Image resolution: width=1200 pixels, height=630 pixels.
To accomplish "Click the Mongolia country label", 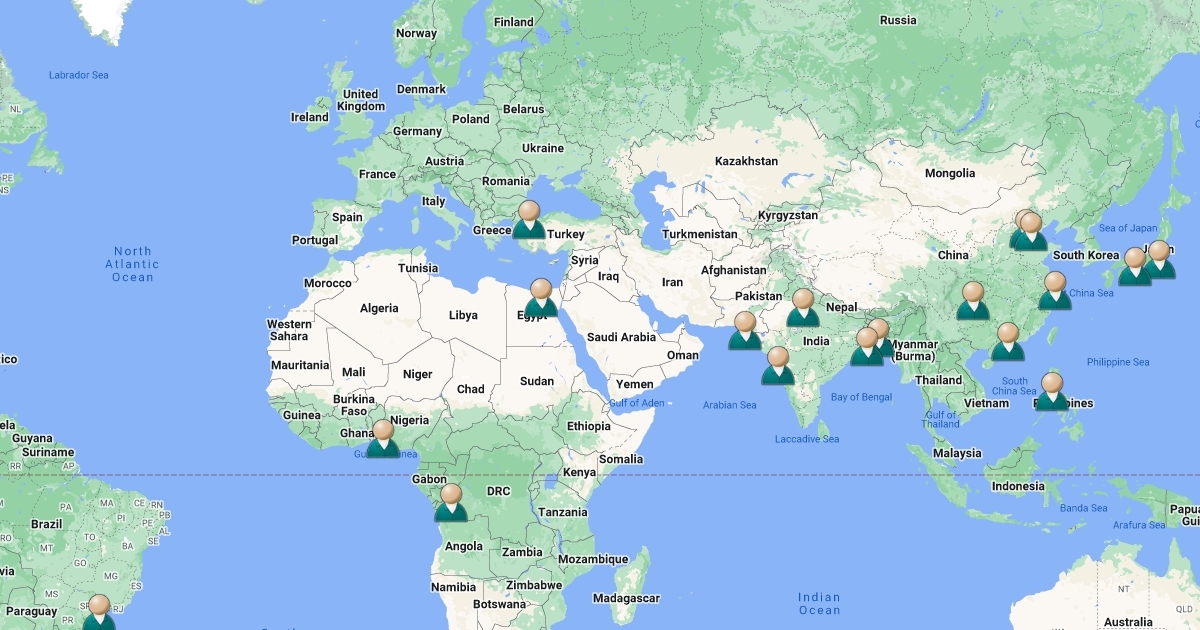I will pyautogui.click(x=949, y=173).
